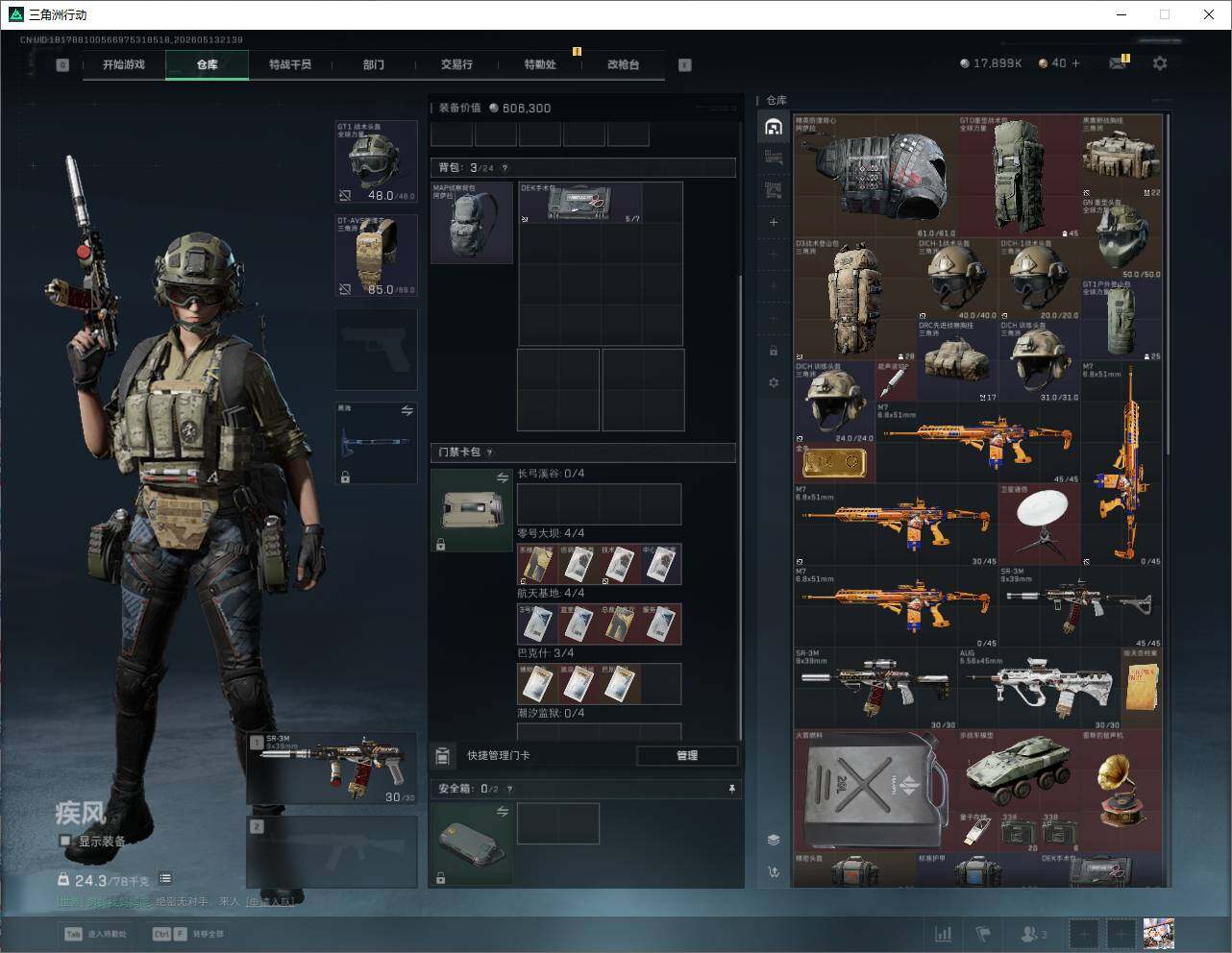Select the gramophone item in warehouse
1232x953 pixels.
pyautogui.click(x=1121, y=791)
